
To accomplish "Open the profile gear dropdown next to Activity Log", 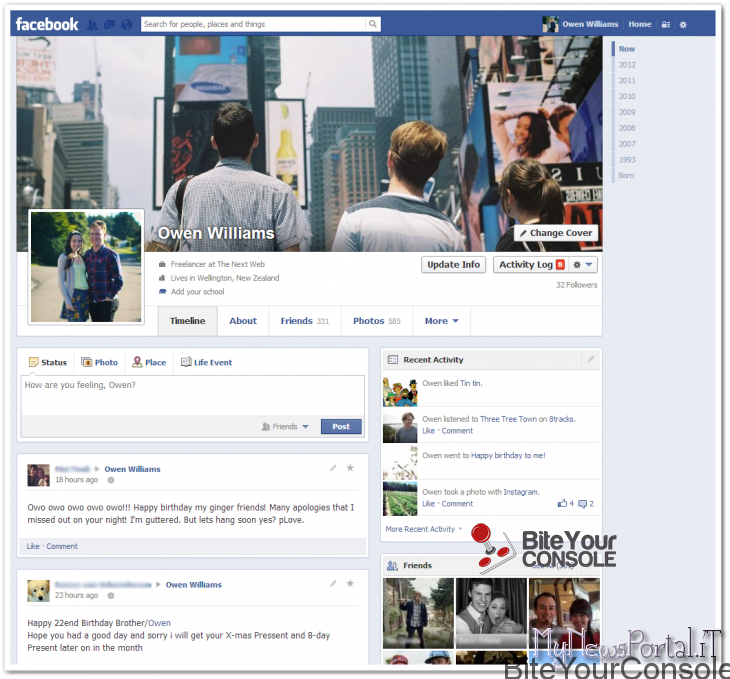I will 582,265.
